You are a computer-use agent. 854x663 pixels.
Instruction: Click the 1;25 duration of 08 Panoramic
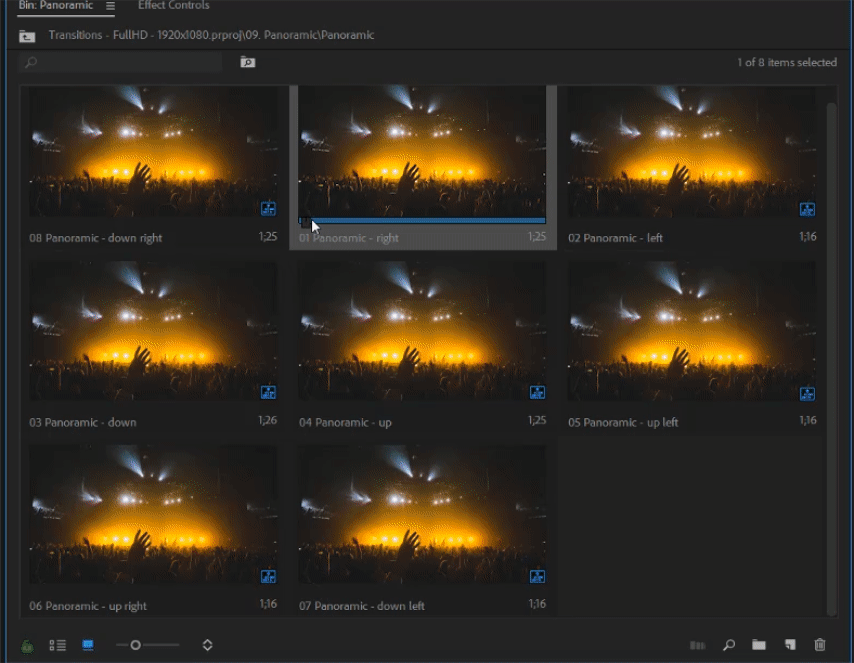click(x=267, y=236)
